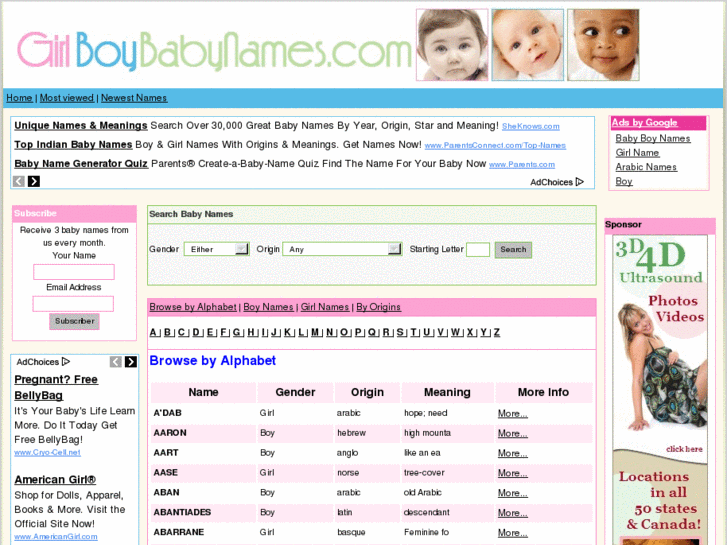The width and height of the screenshot is (727, 545).
Task: Browse names starting with letter Z
Action: click(x=497, y=332)
